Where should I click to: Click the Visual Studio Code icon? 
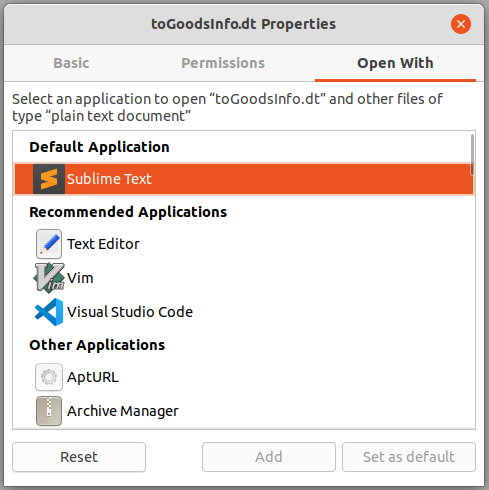coord(49,312)
